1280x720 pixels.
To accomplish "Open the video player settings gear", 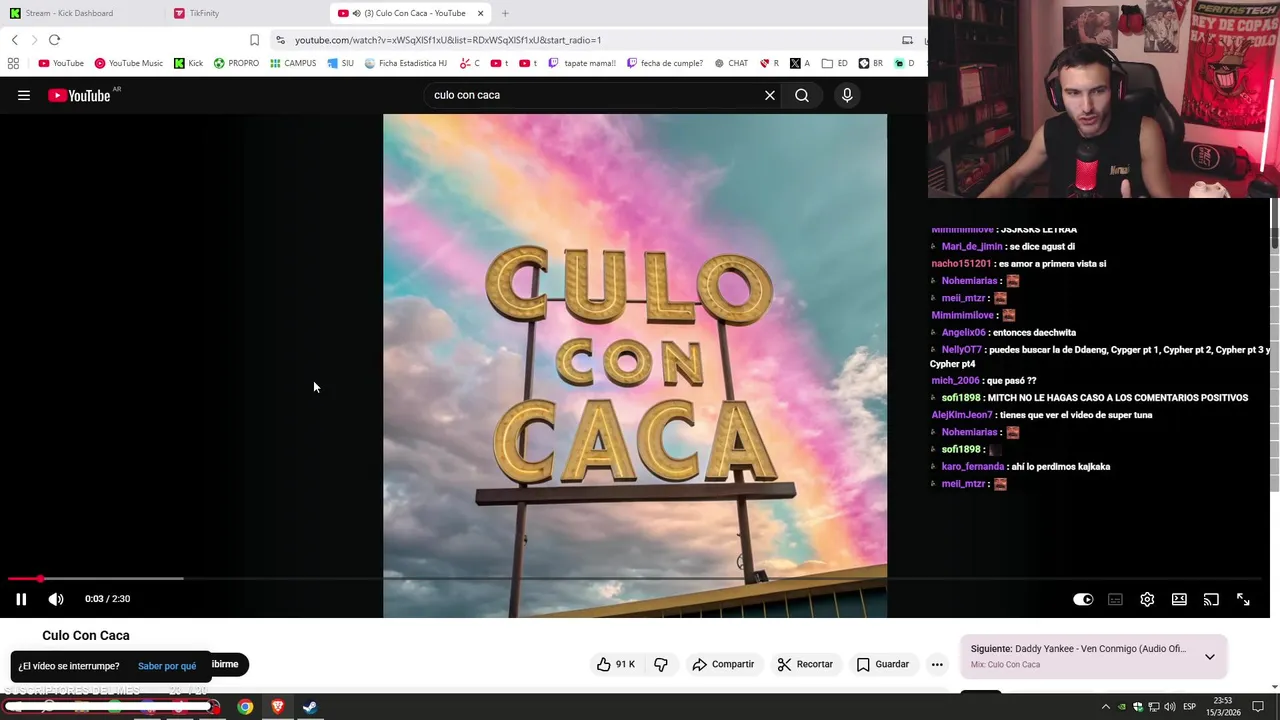I will pos(1147,599).
